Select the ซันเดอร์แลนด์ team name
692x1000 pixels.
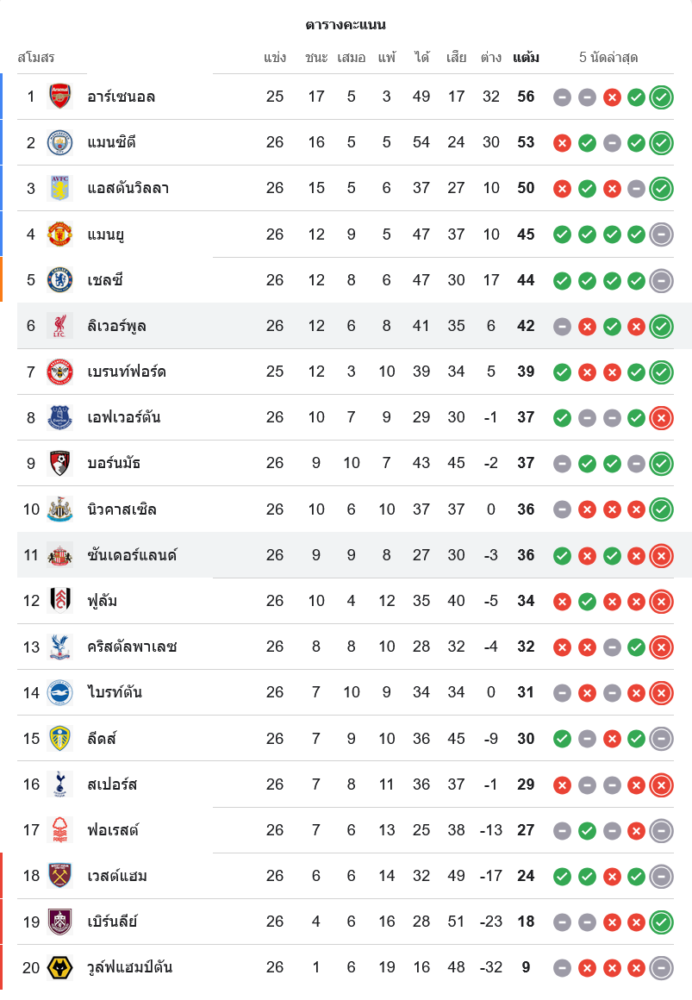point(132,555)
